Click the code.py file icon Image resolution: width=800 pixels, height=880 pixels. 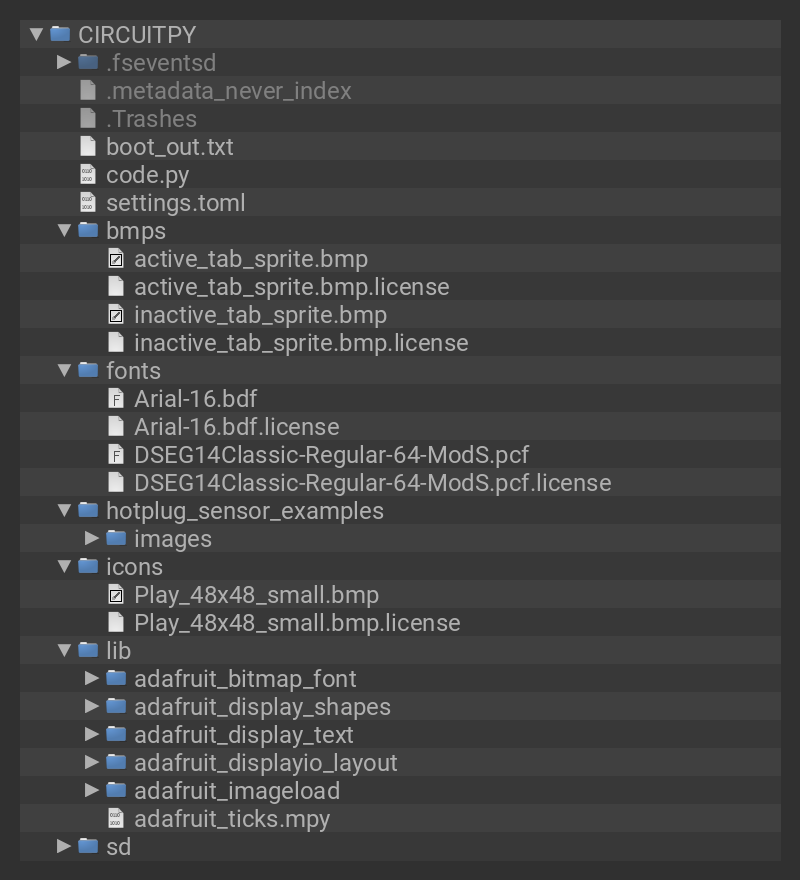(88, 175)
